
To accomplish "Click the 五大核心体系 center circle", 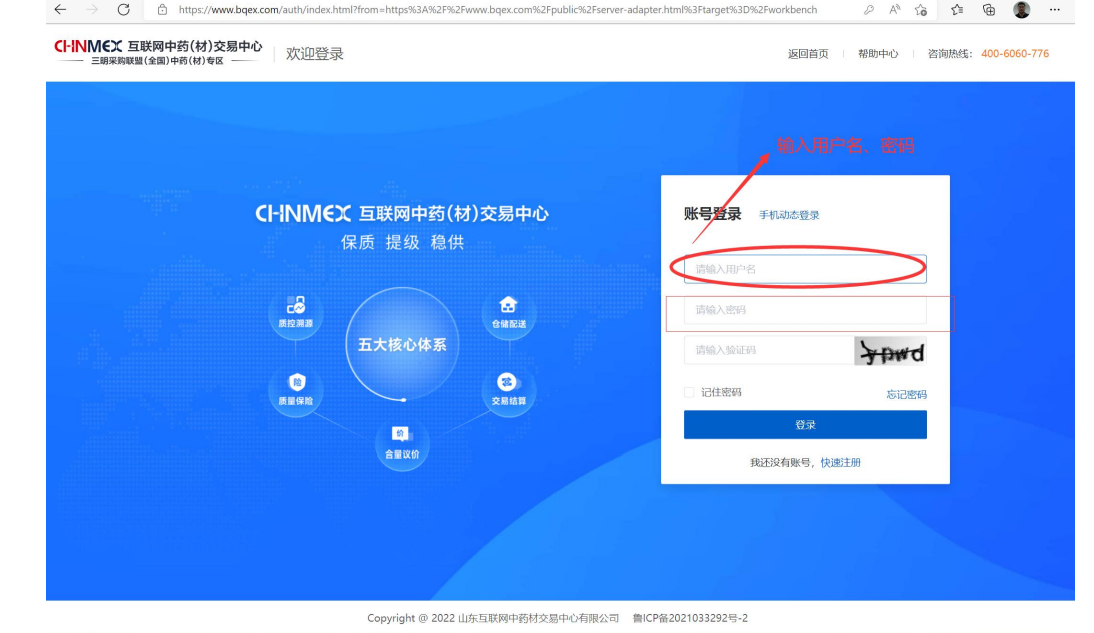I will (x=403, y=344).
